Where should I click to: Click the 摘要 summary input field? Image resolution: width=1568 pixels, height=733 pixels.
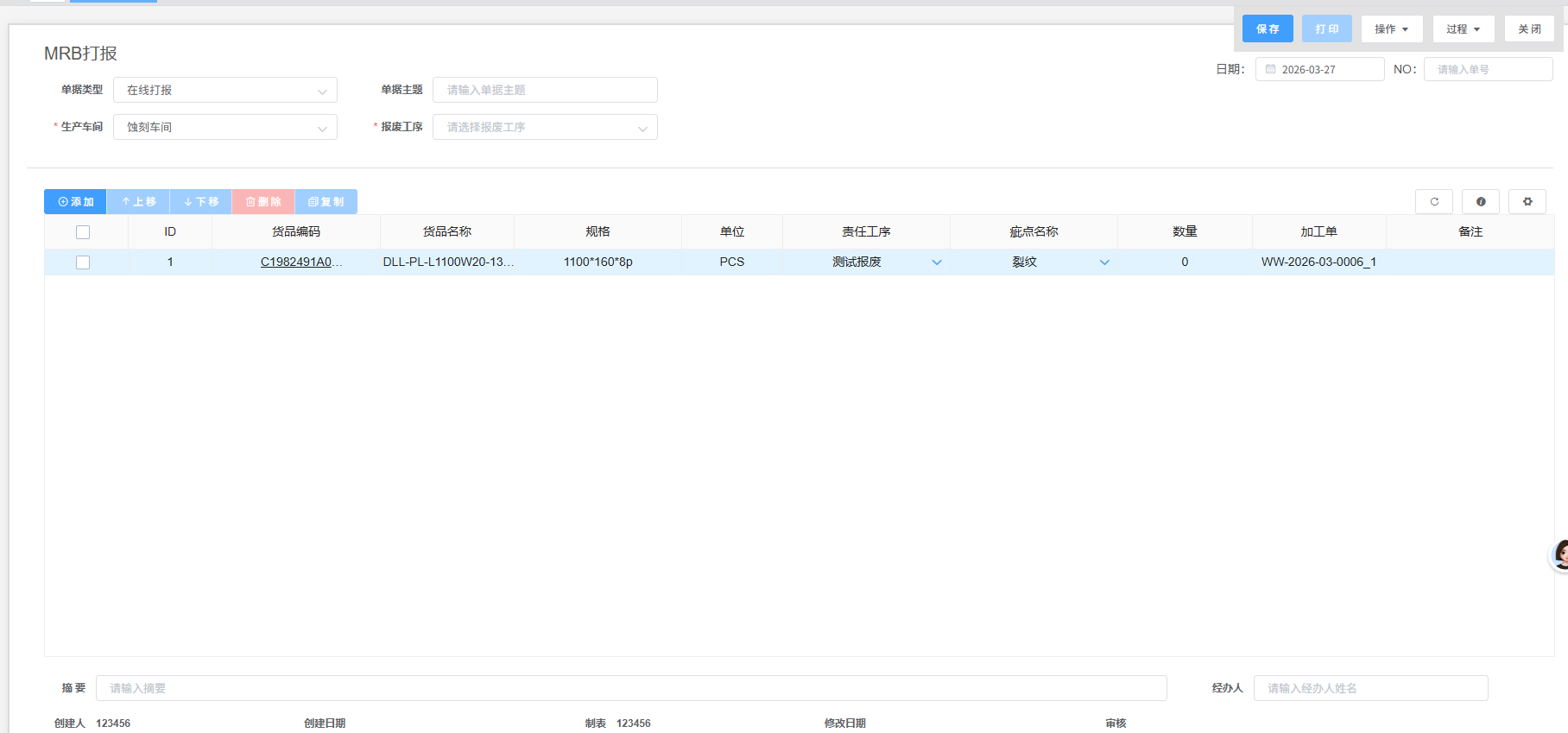coord(630,688)
